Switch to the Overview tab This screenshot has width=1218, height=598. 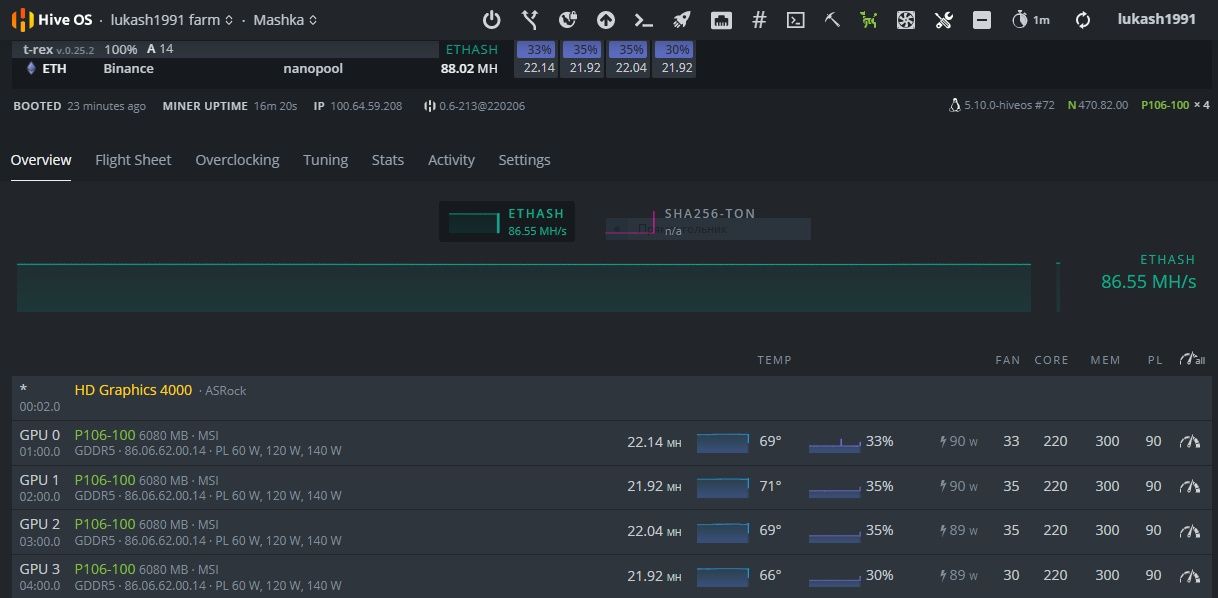[x=41, y=160]
